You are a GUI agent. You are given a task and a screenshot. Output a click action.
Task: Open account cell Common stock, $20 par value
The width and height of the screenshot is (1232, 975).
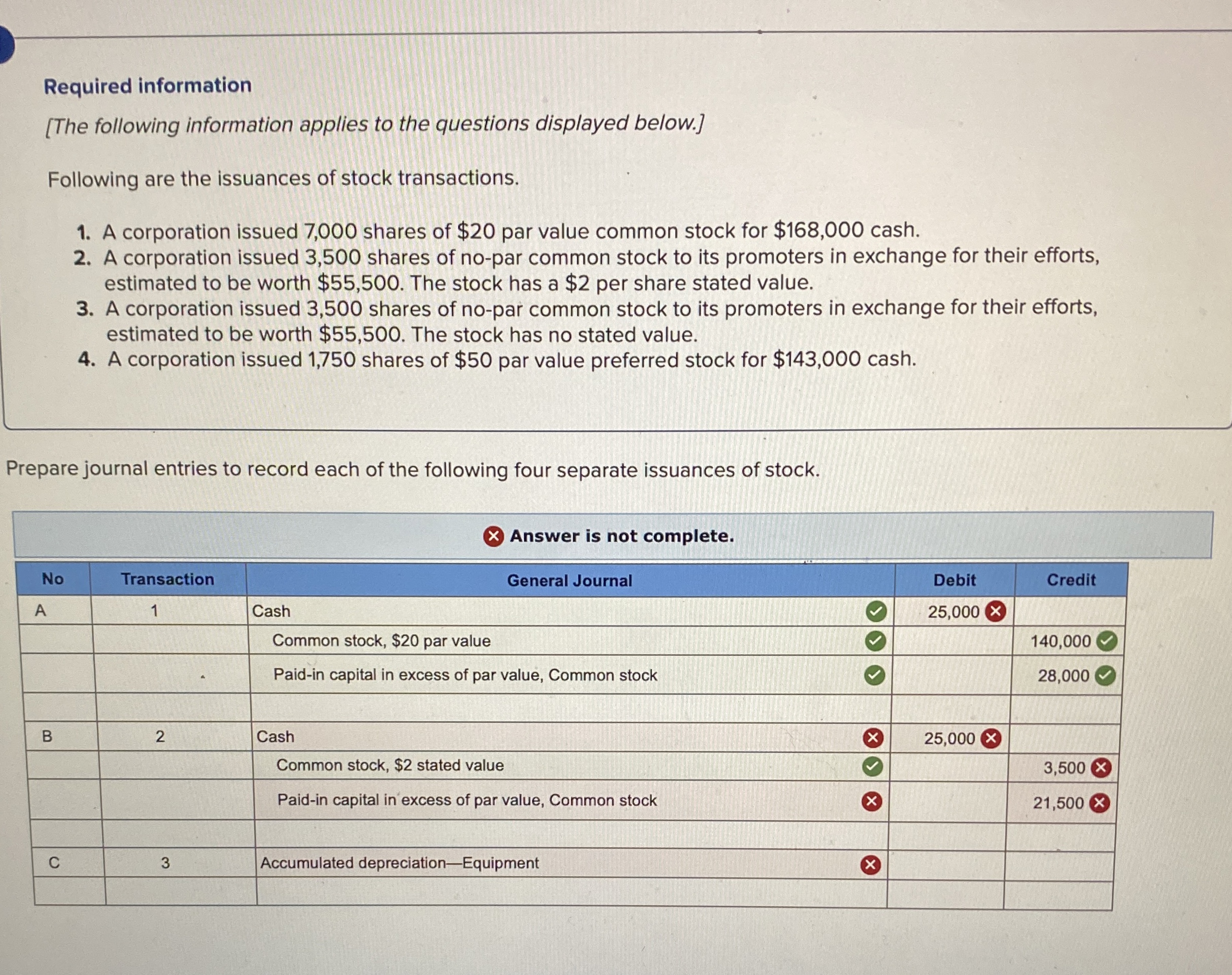click(381, 641)
